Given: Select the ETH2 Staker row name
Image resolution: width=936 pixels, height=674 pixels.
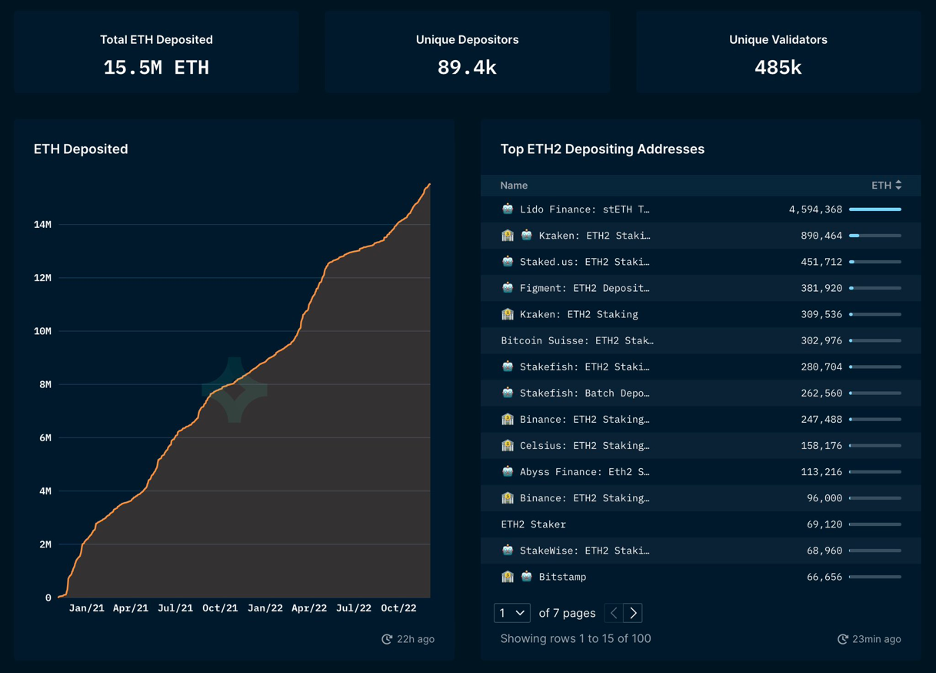Looking at the screenshot, I should 533,525.
